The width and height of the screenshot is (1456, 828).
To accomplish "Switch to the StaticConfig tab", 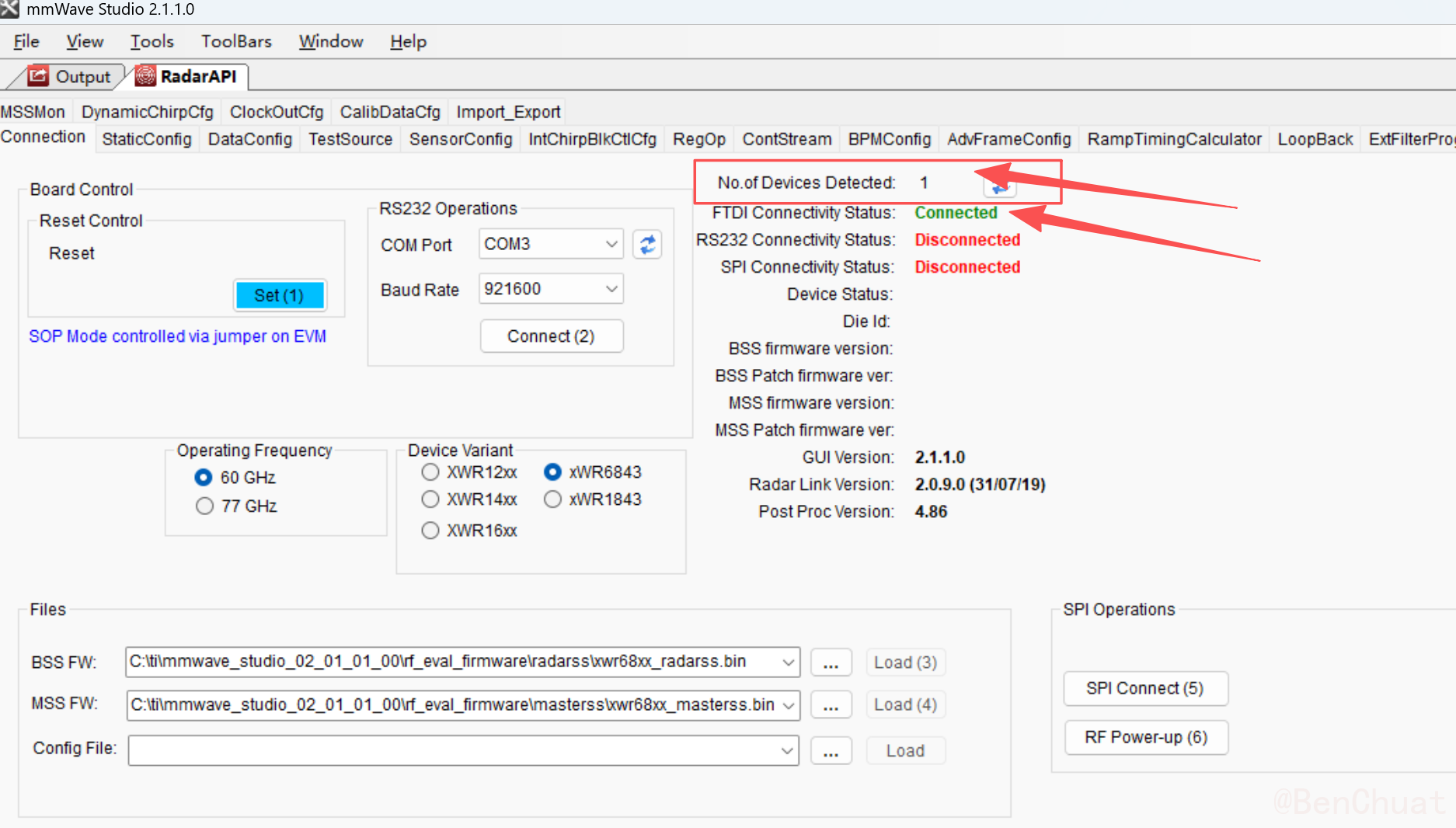I will pyautogui.click(x=146, y=140).
